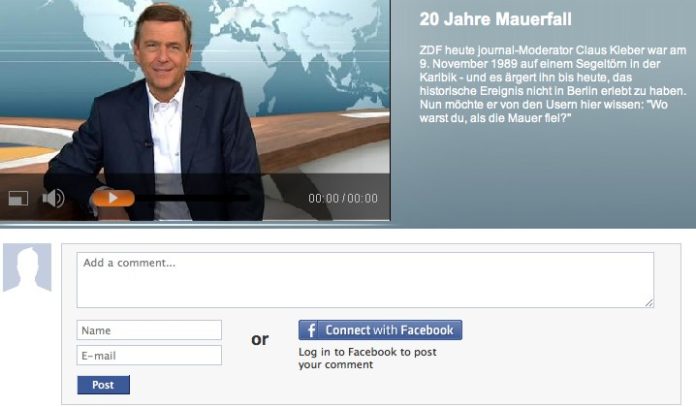
Task: Submit the comment with Post button
Action: tap(103, 385)
